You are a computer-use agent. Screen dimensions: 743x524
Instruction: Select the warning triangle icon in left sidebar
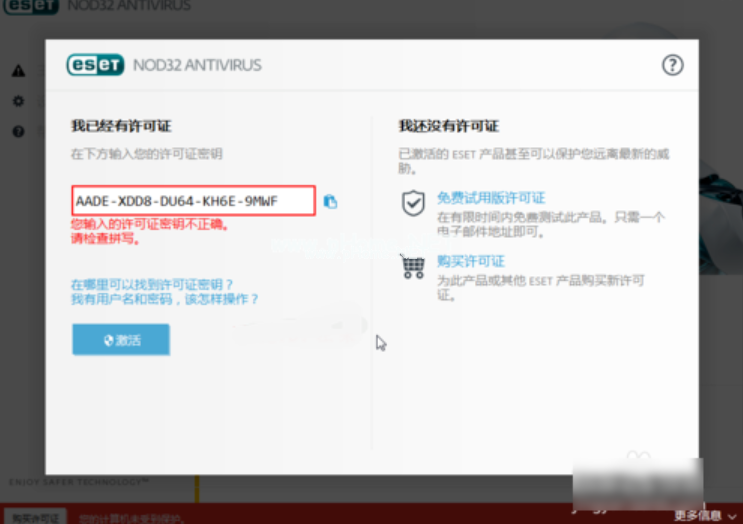(x=18, y=71)
